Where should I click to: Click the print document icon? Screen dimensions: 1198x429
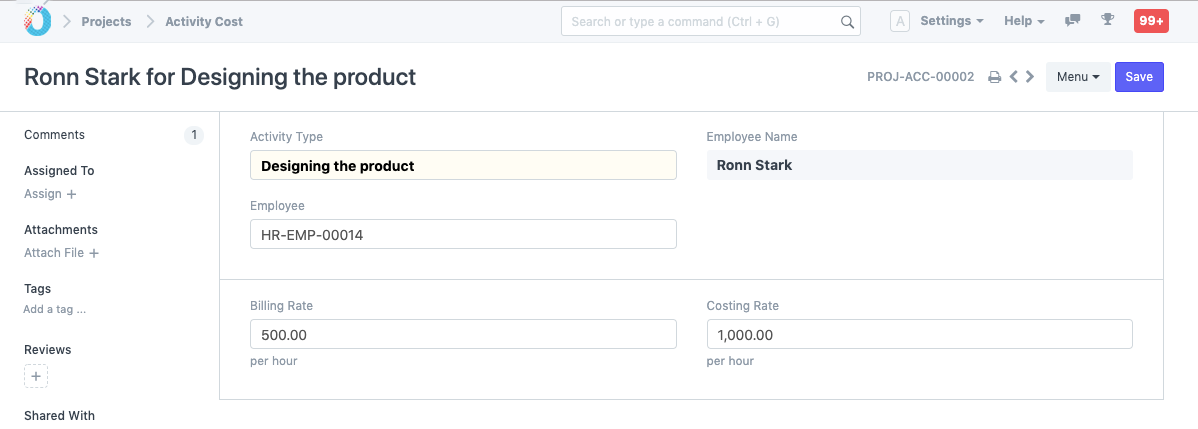(994, 77)
